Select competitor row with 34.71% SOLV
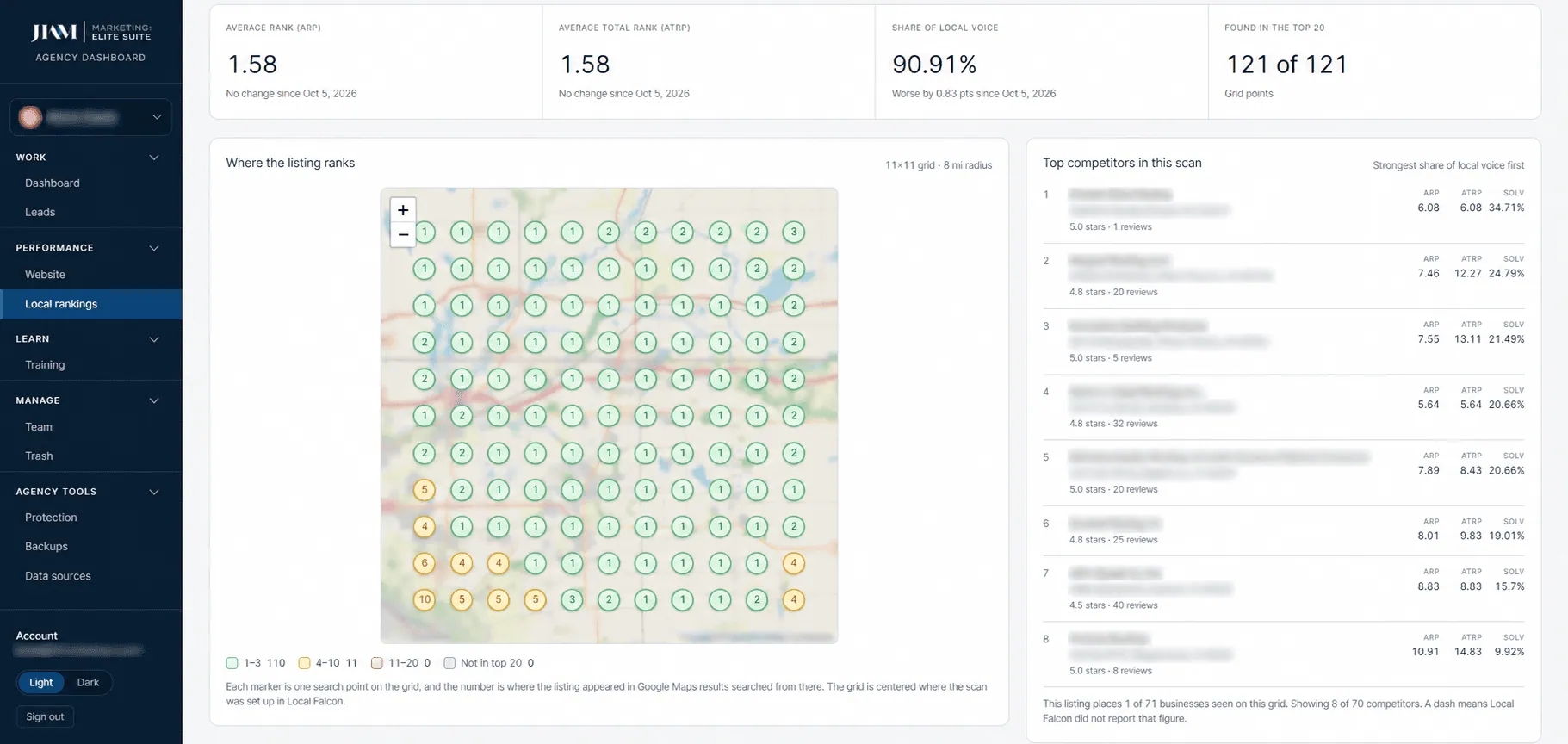Image resolution: width=1568 pixels, height=744 pixels. coord(1284,210)
